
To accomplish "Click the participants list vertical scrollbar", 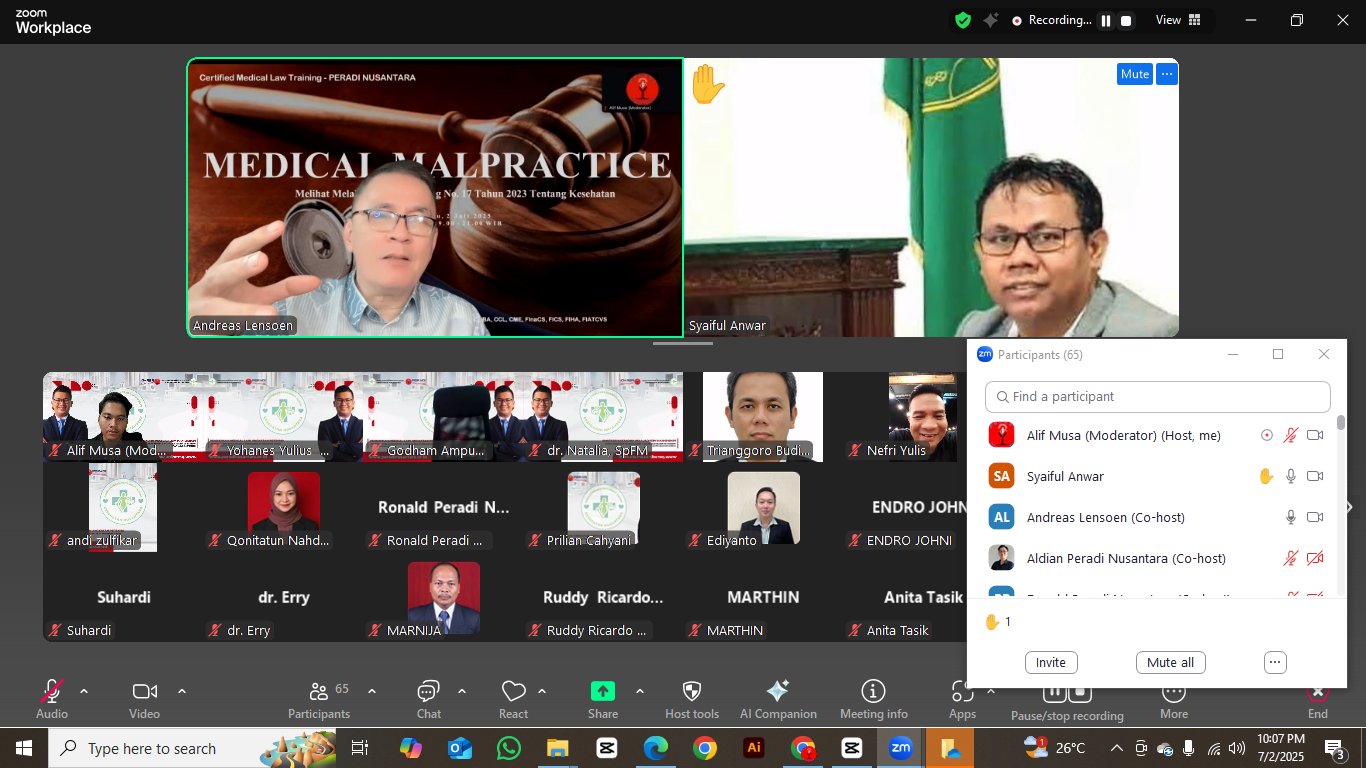I will point(1341,500).
